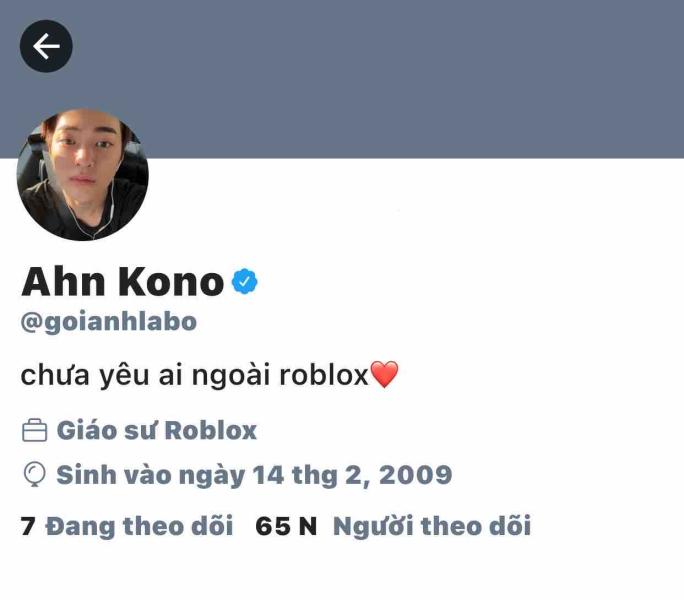Open the Đang theo dõi following list

pos(139,526)
